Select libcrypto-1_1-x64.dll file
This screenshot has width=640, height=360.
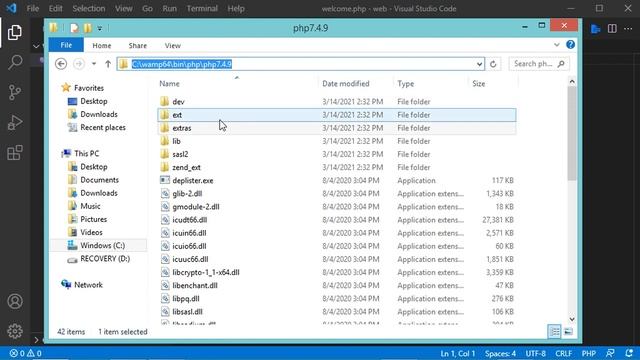(206, 272)
